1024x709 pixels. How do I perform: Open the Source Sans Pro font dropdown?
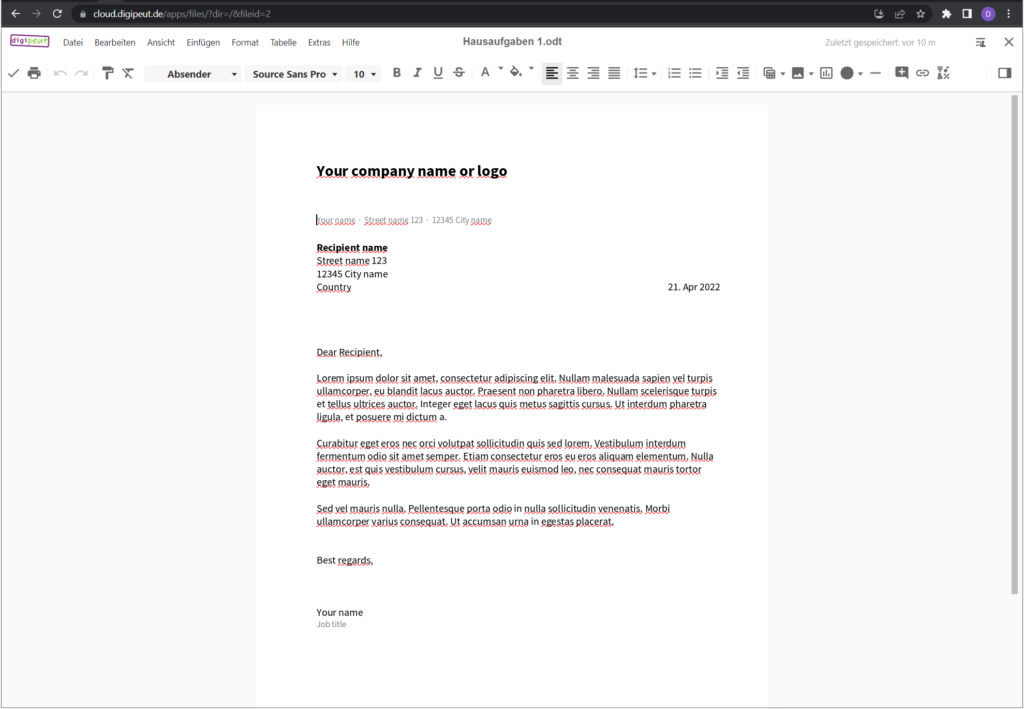pos(294,74)
